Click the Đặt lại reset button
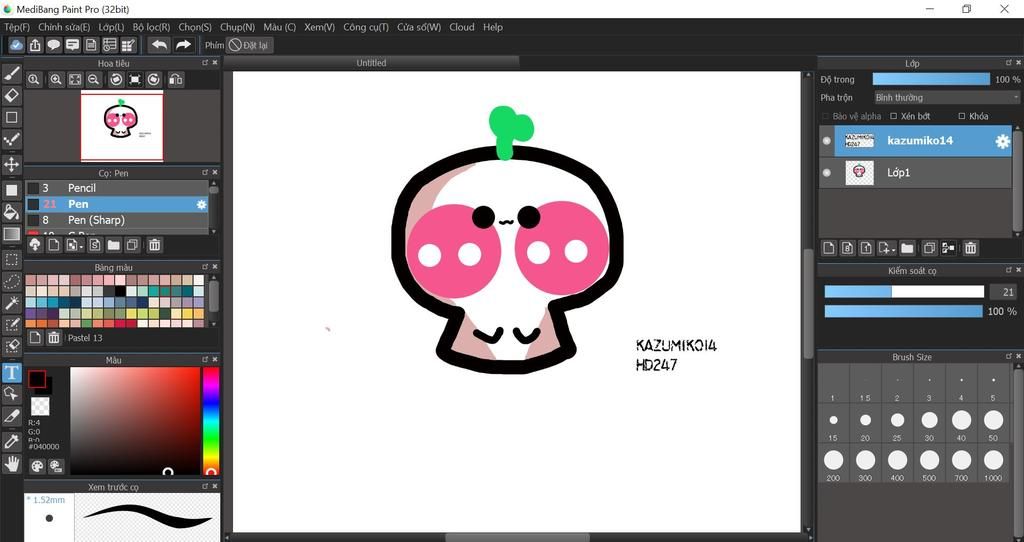Viewport: 1024px width, 542px height. pos(249,45)
